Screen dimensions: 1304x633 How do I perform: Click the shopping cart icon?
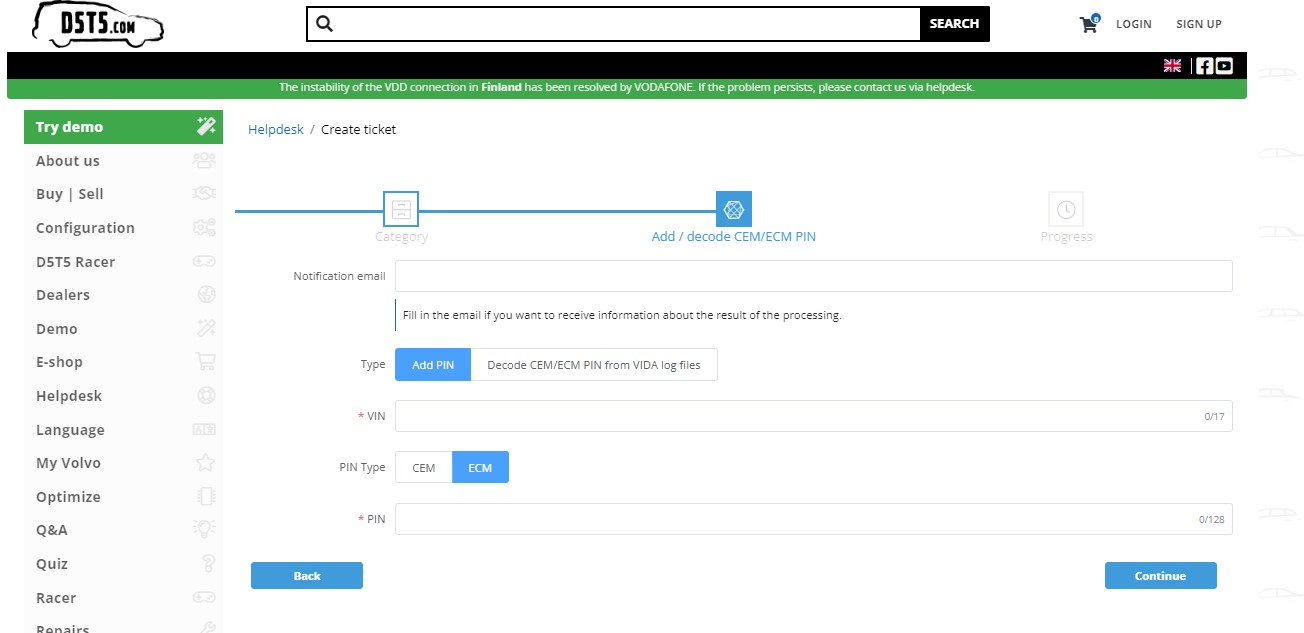[x=1089, y=25]
